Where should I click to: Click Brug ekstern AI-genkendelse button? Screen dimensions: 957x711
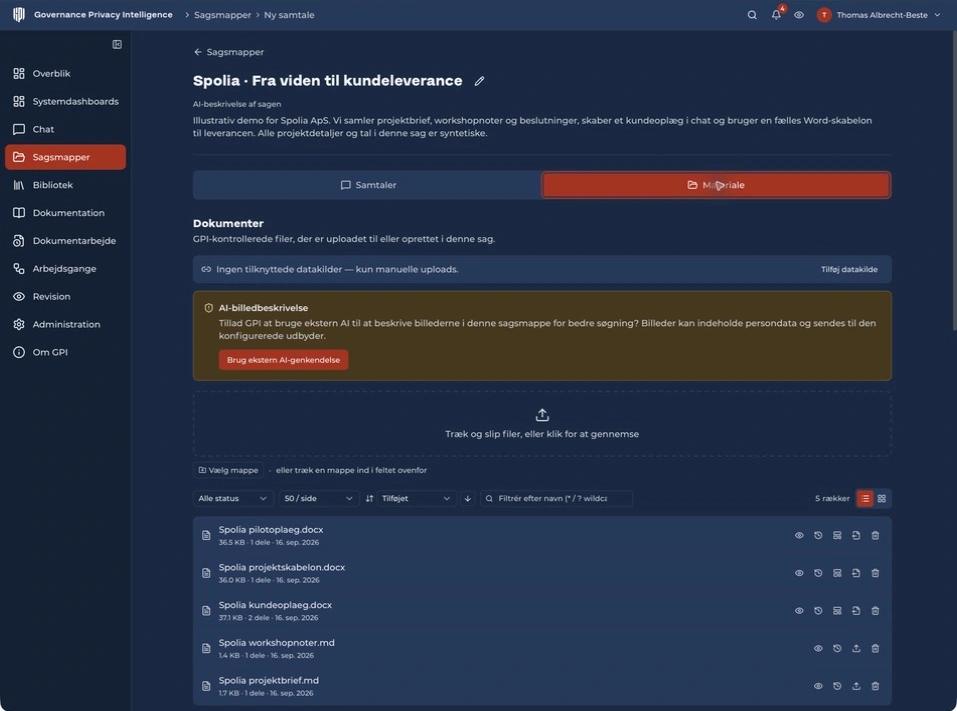(x=284, y=360)
